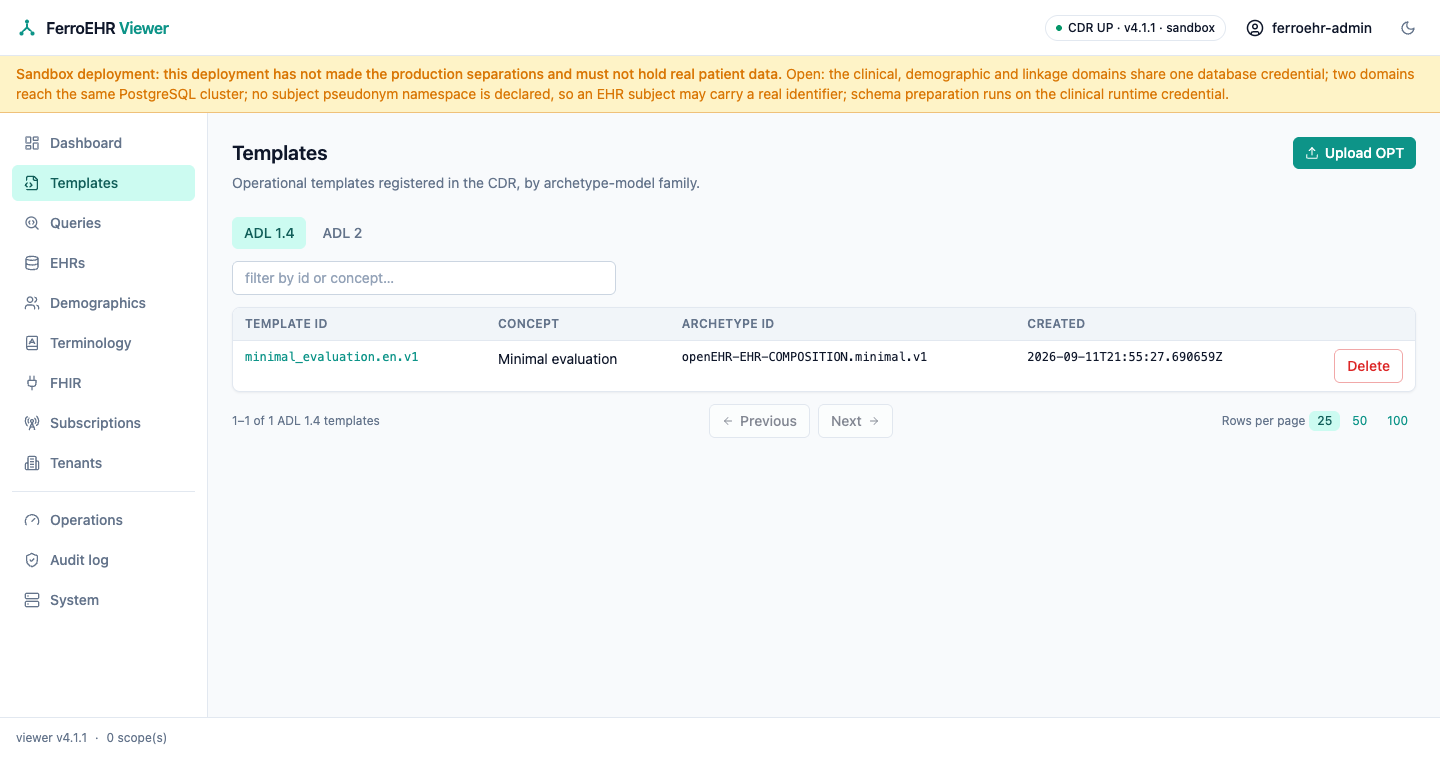Go to Queries in the sidebar
Viewport: 1440px width, 757px height.
(x=76, y=223)
